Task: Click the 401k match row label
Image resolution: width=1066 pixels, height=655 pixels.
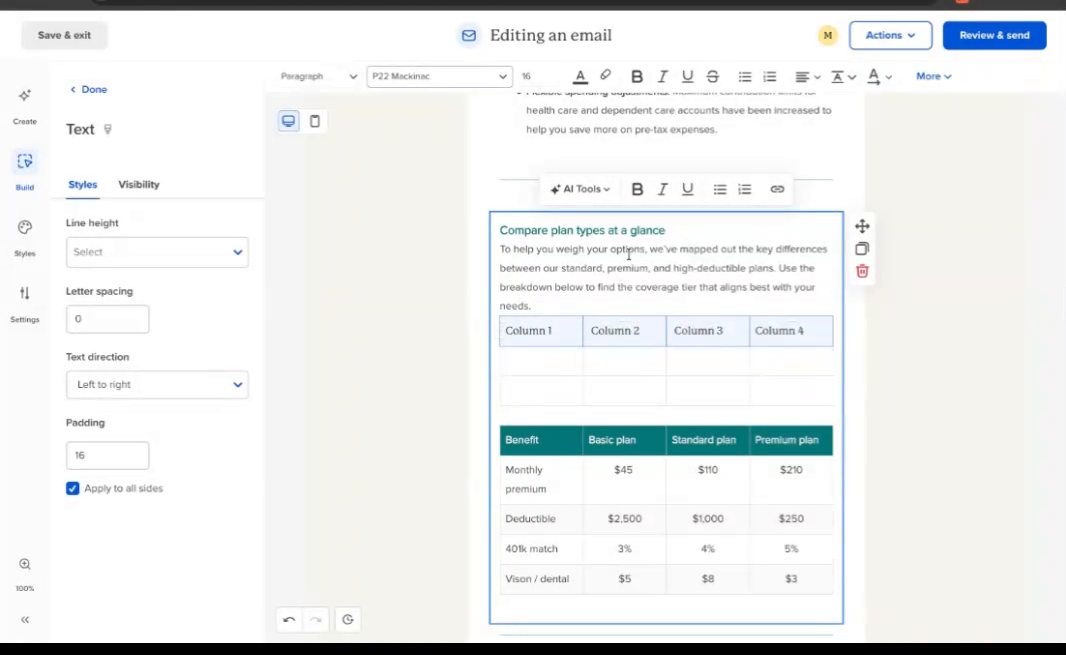Action: pos(532,549)
